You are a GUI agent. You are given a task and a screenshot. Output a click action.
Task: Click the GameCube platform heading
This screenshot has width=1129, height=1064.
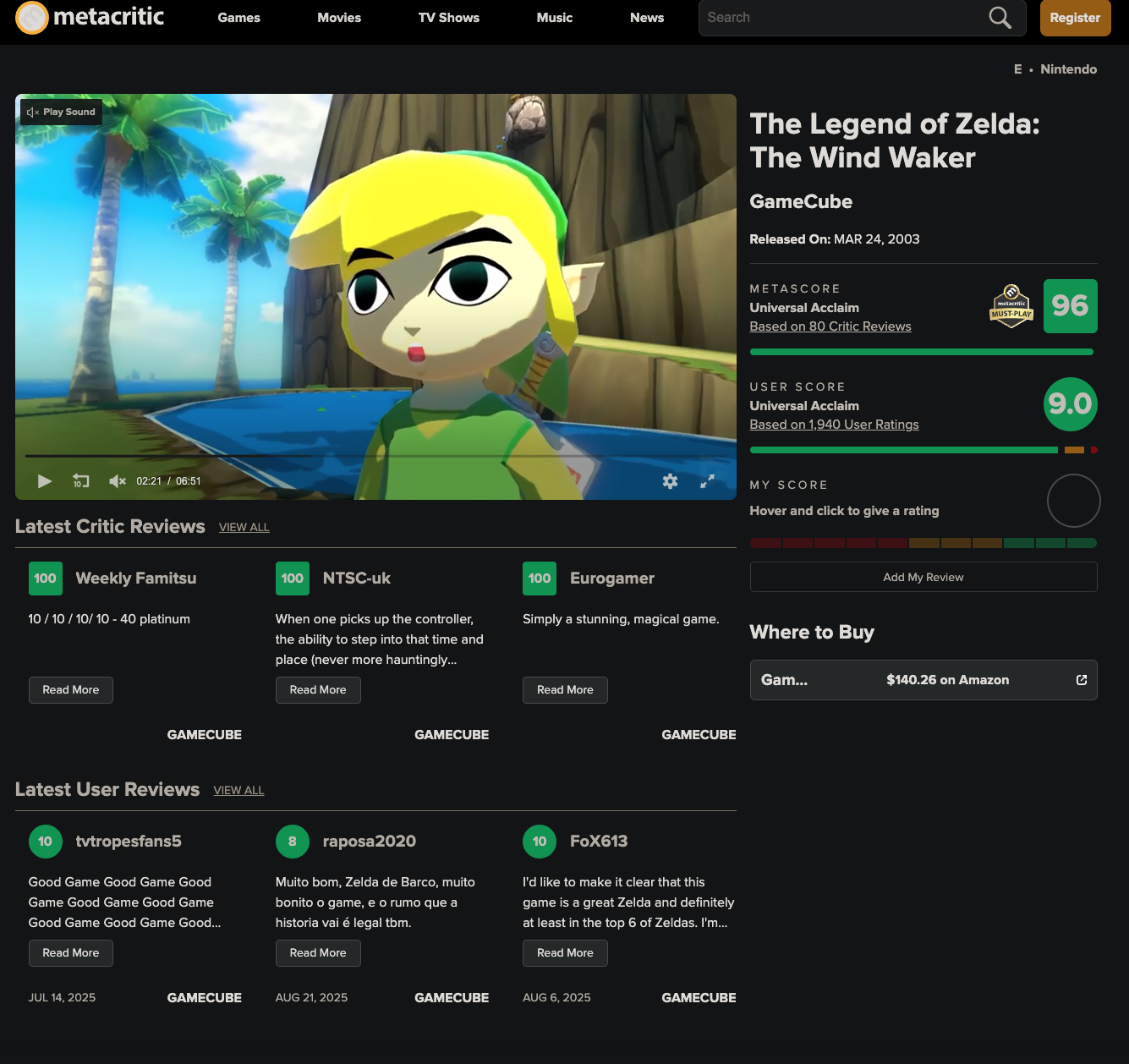point(801,201)
